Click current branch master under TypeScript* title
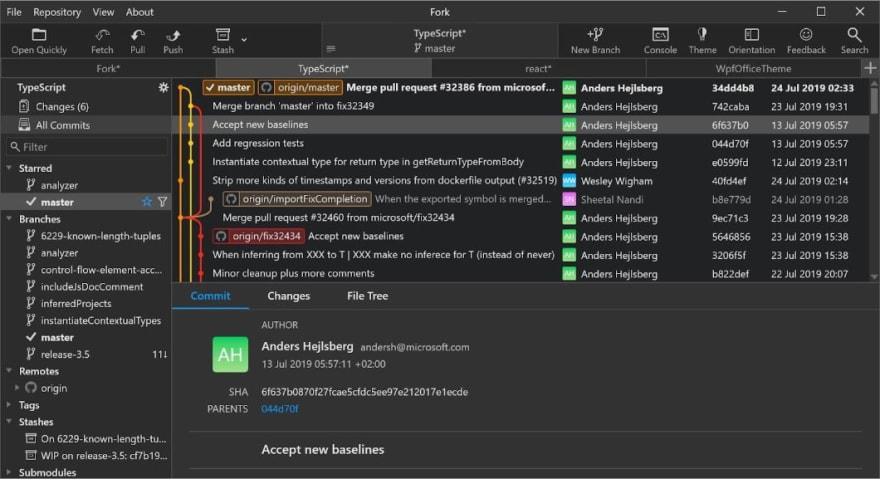 point(435,49)
